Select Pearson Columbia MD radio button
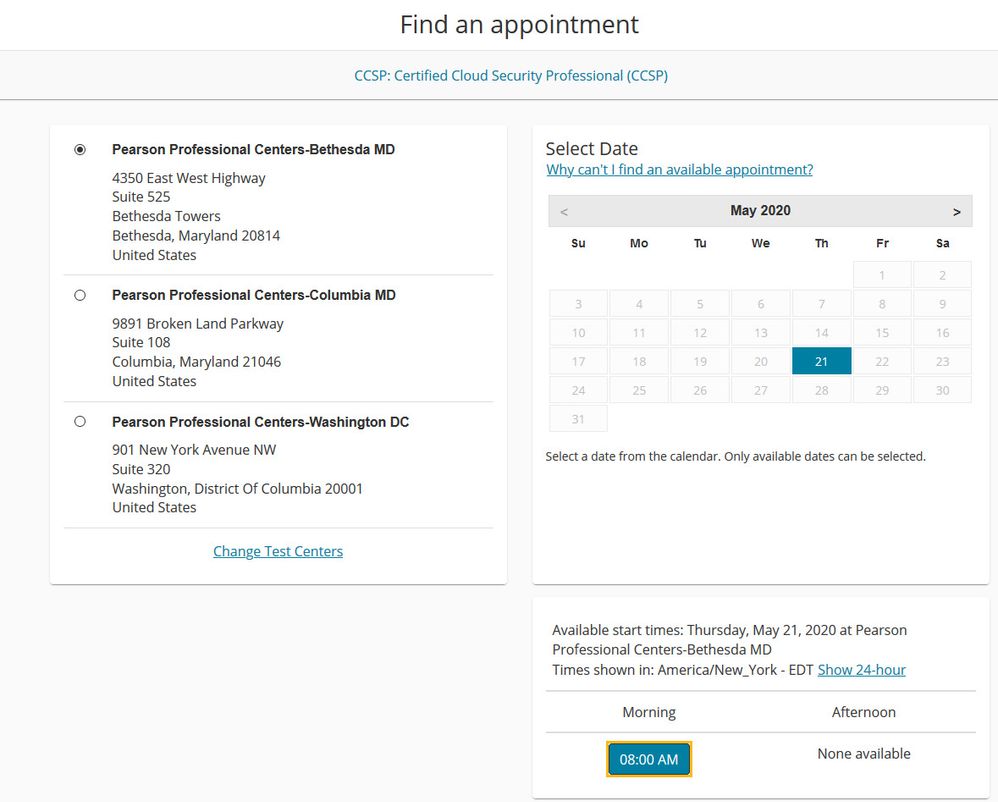This screenshot has height=802, width=998. (x=80, y=296)
